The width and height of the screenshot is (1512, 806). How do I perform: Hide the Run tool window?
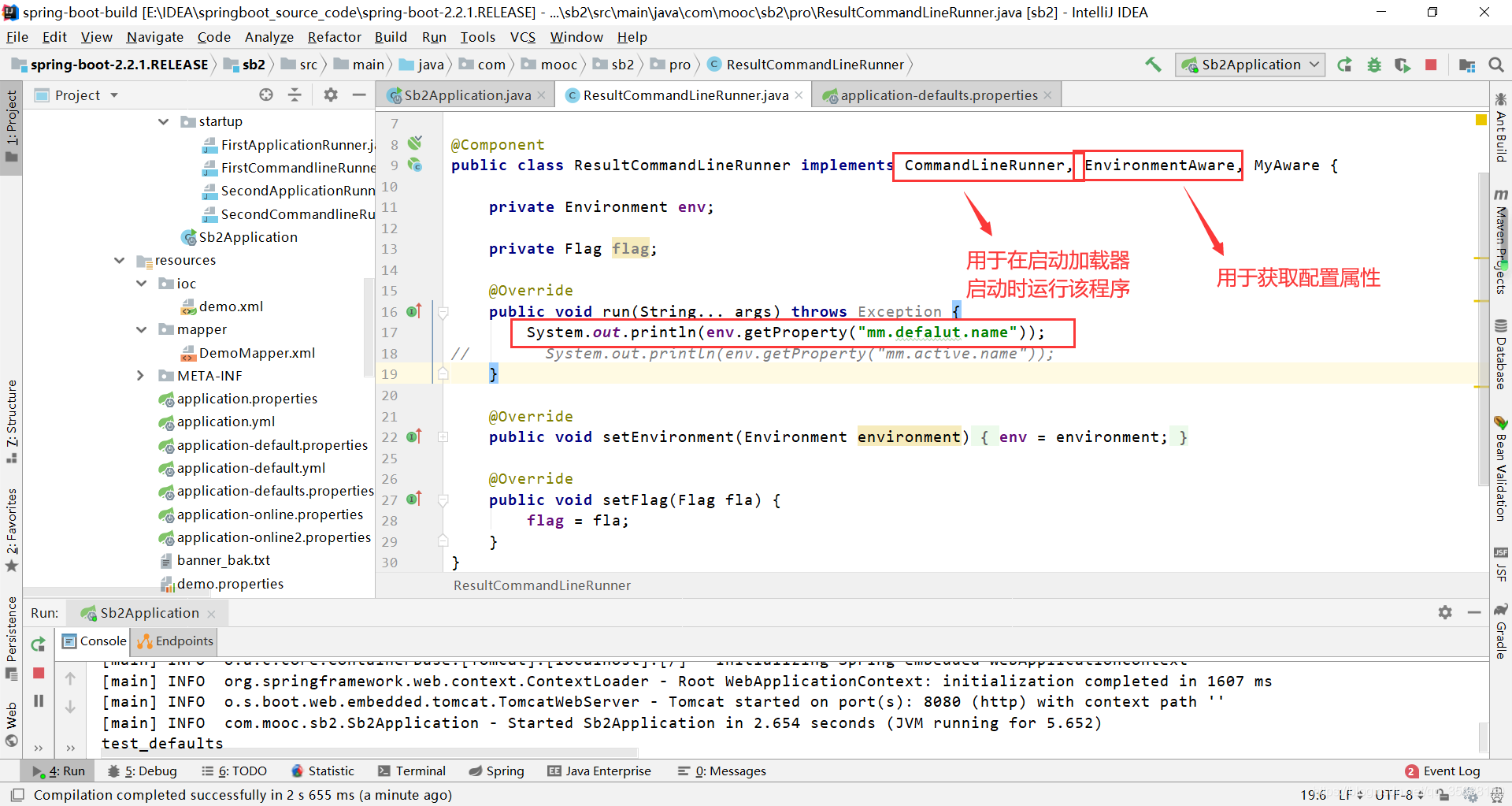1474,612
